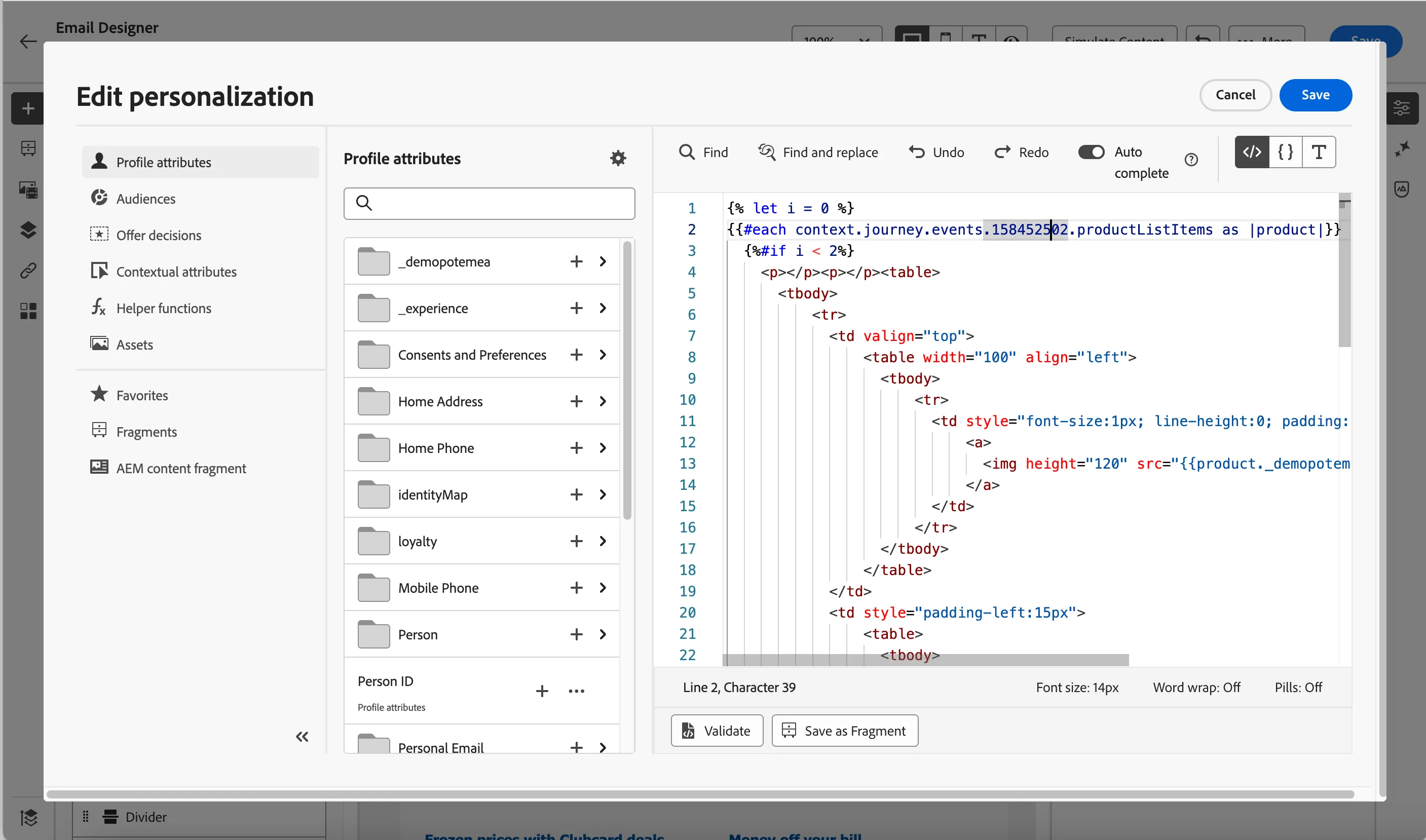Viewport: 1426px width, 840px height.
Task: Select Audiences in the left menu
Action: click(x=200, y=199)
